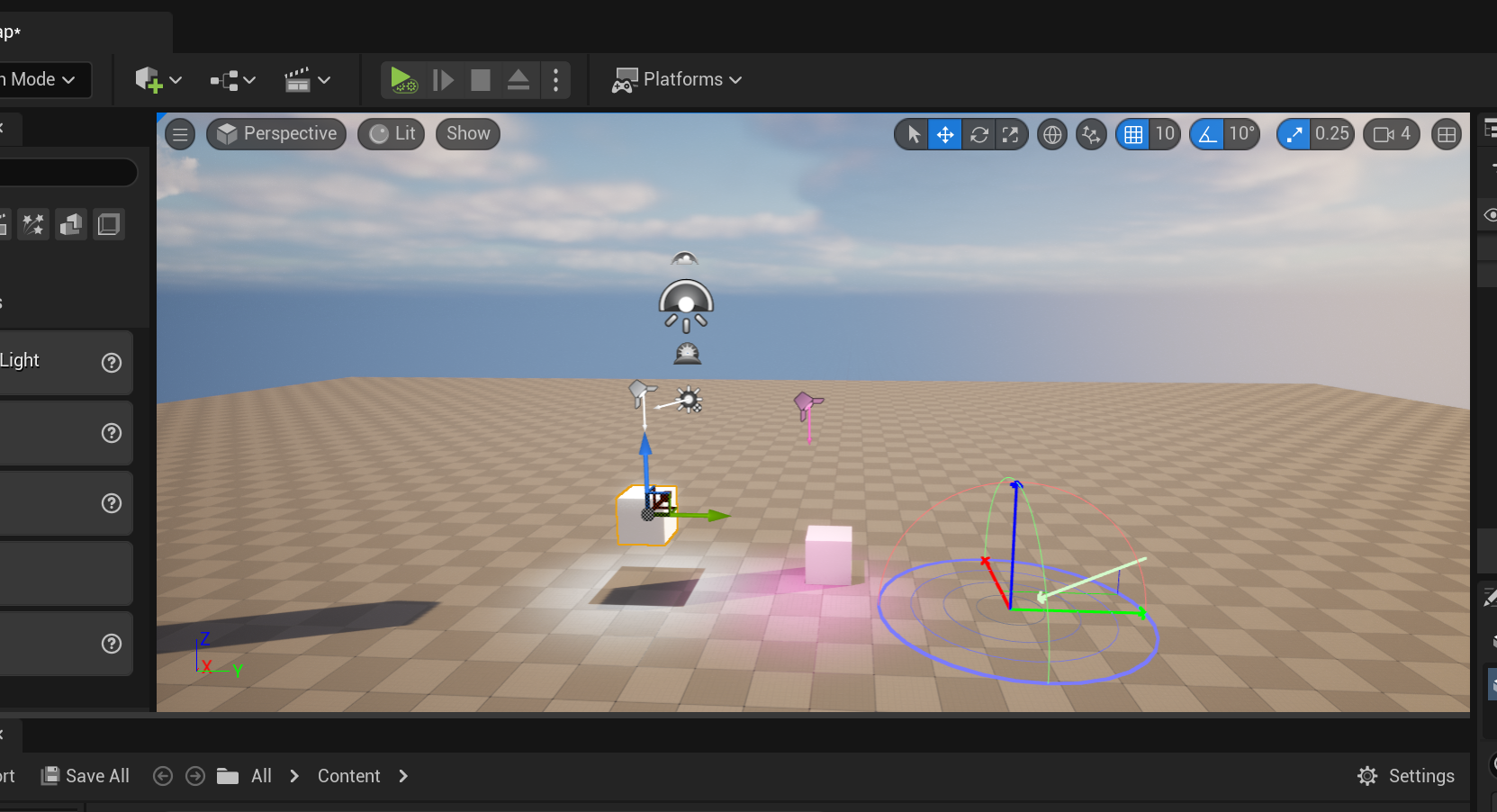Select All in breadcrumb path
Screen dimensions: 1497x812
click(x=261, y=776)
